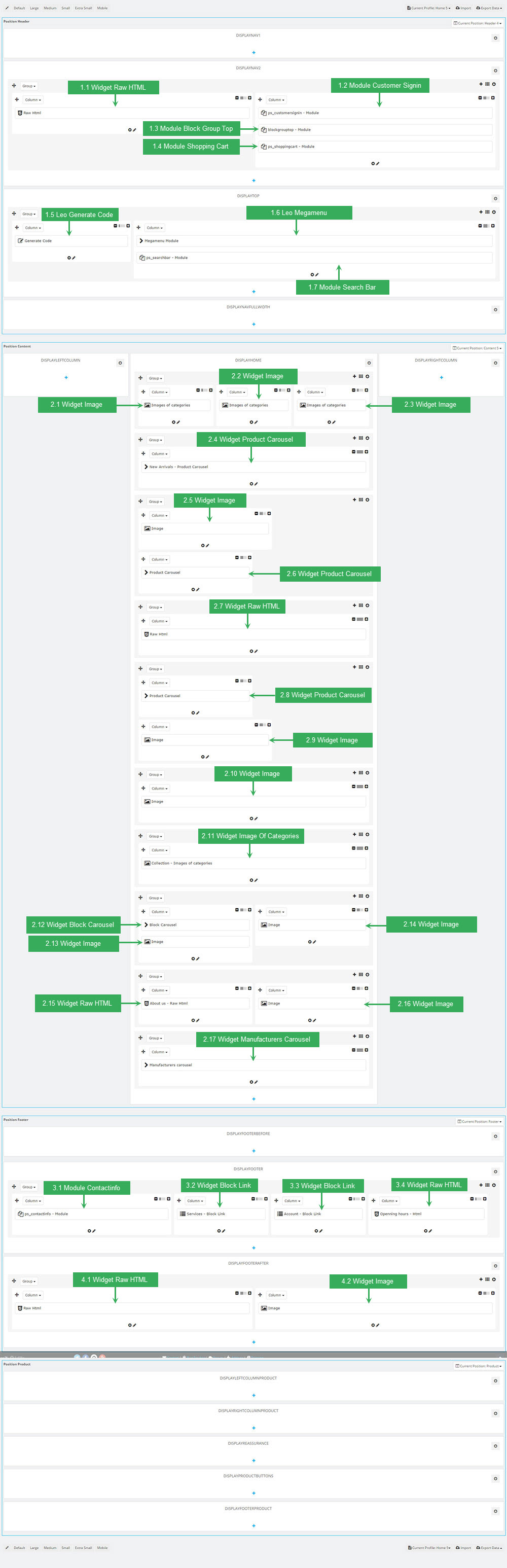Click move handle beside the DISPLAYNAV2 Group
Image resolution: width=507 pixels, height=1568 pixels.
coord(14,86)
